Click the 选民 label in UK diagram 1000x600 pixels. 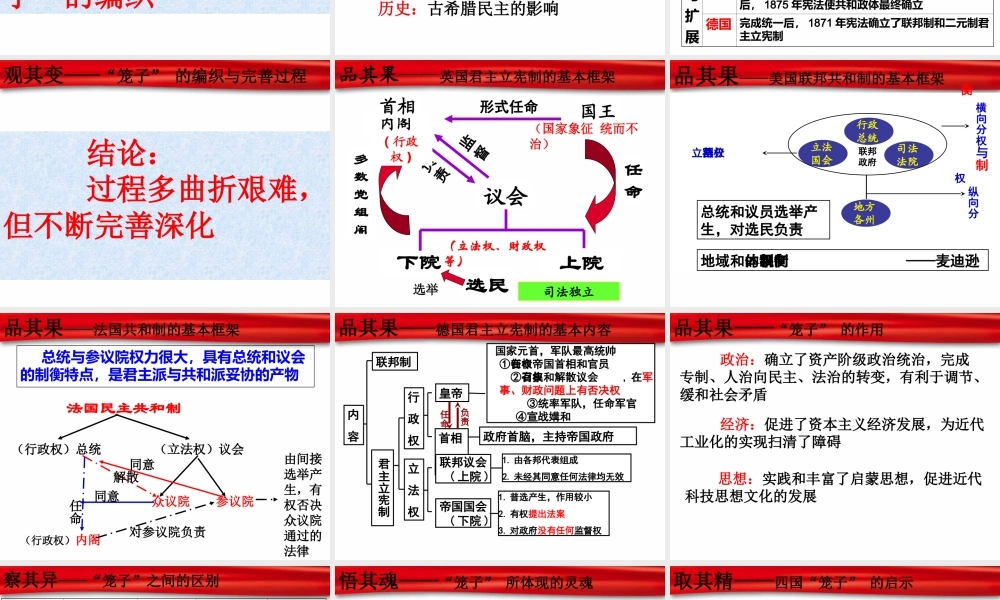[x=487, y=285]
